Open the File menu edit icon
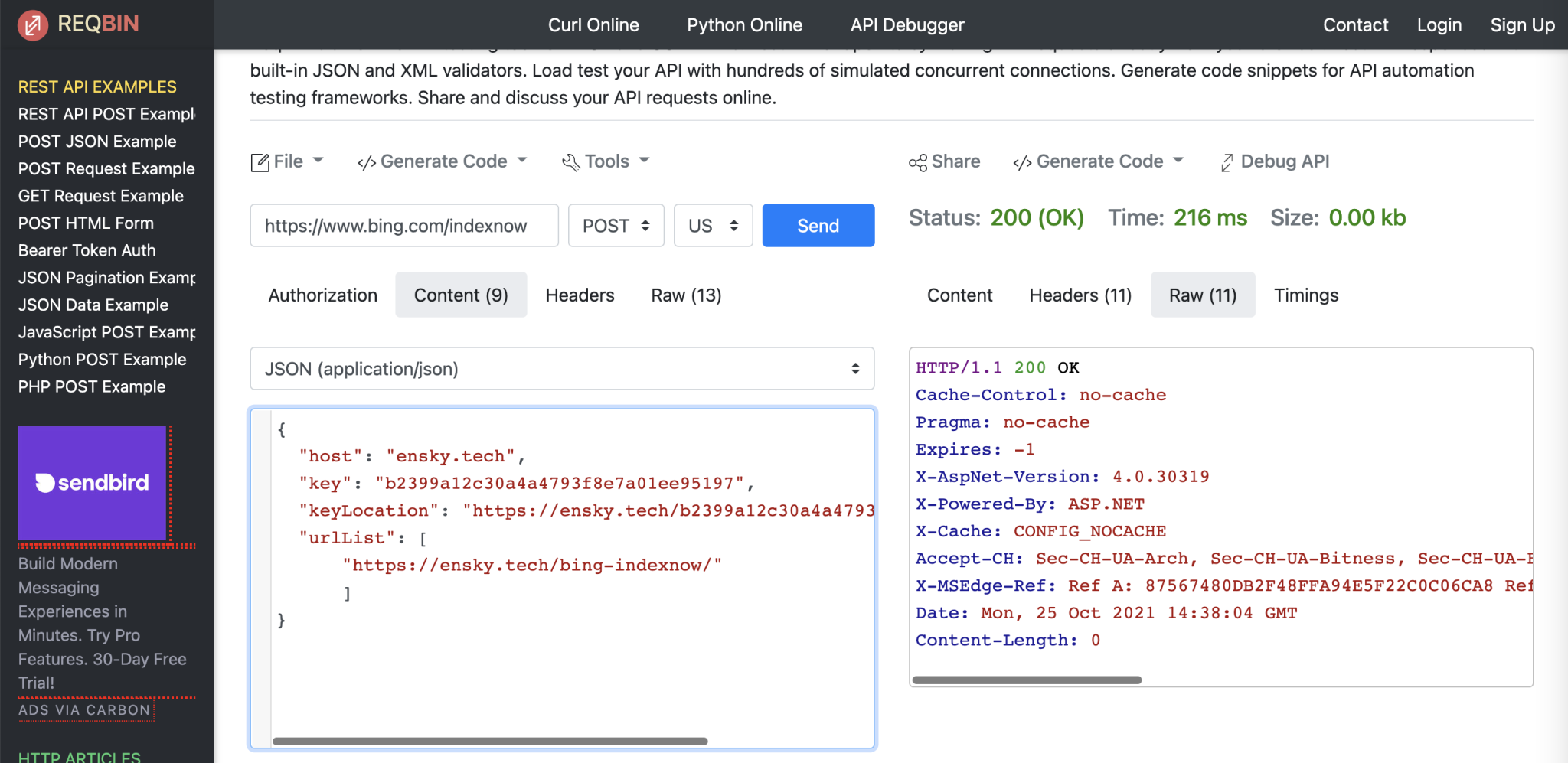 (x=260, y=162)
